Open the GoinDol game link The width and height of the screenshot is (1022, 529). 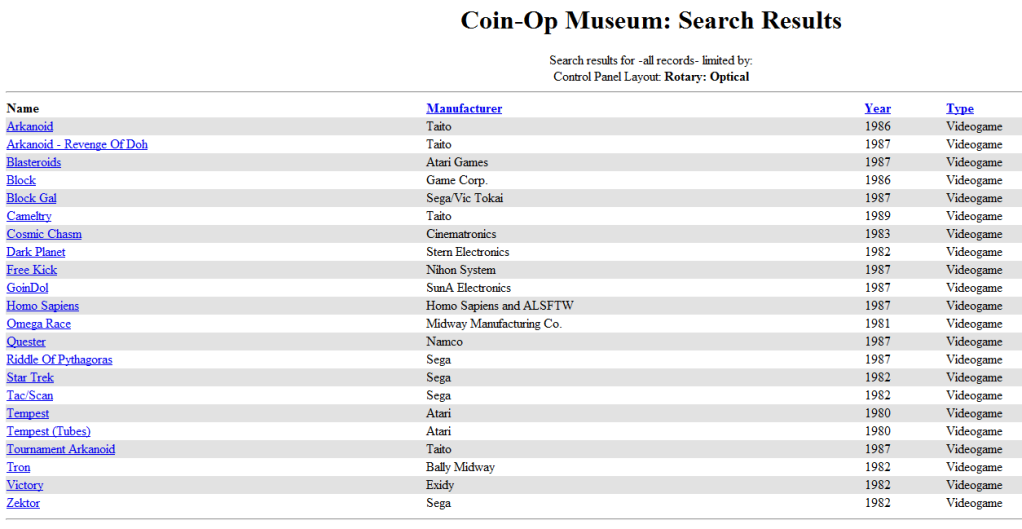click(x=27, y=289)
